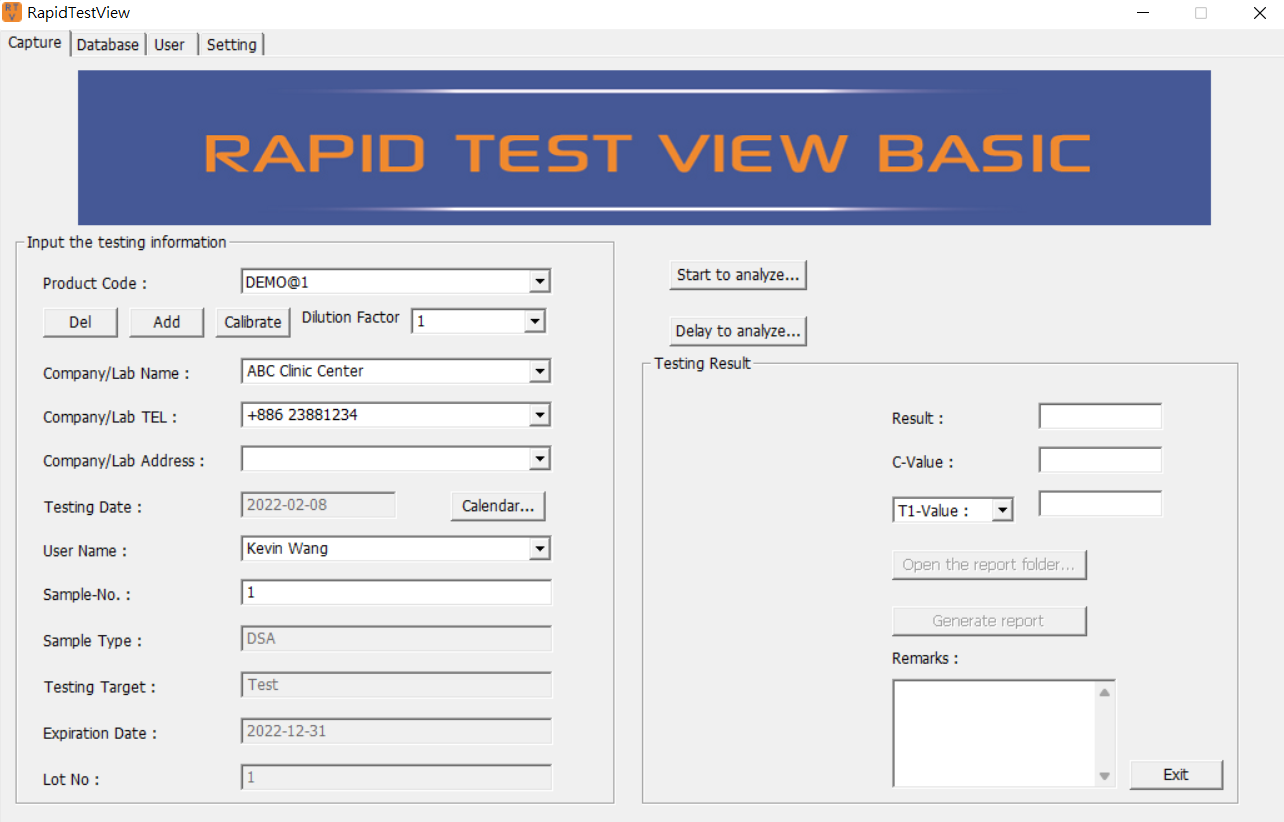Expand the Dilution Factor dropdown

pos(535,321)
